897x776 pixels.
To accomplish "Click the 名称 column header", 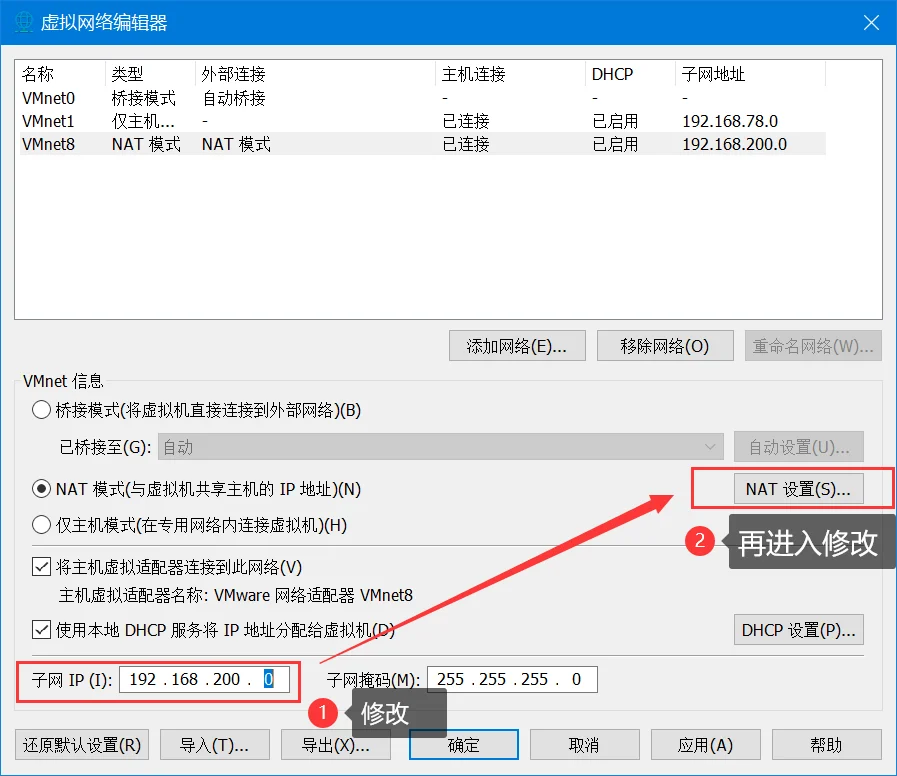I will (38, 75).
